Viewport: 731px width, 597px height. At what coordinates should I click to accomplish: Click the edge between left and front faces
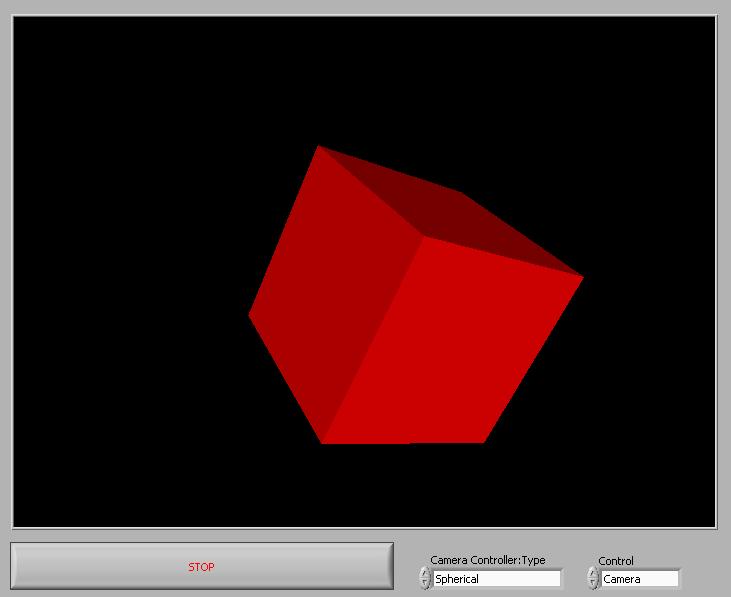(x=372, y=340)
